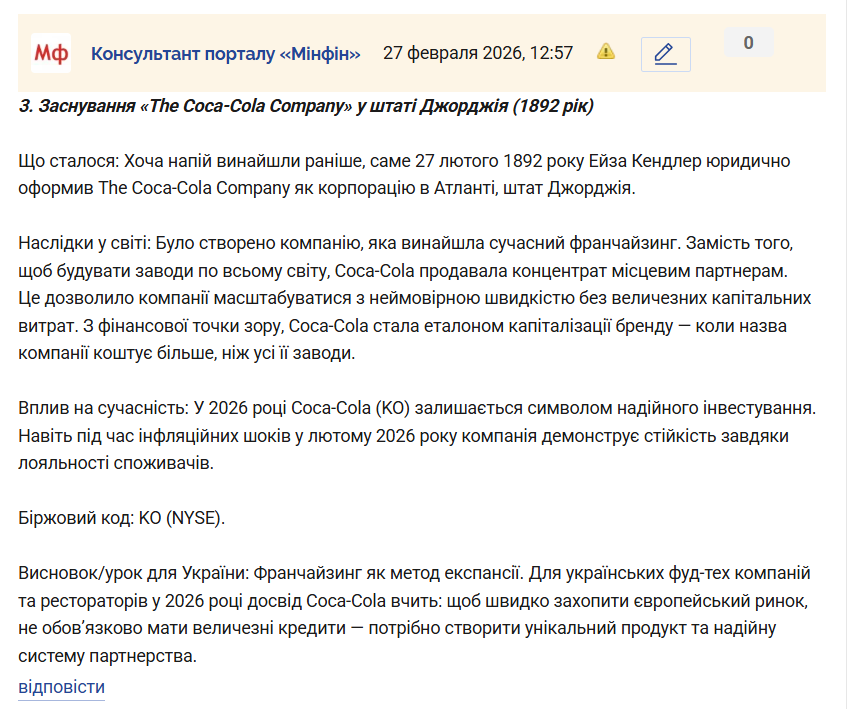Click the line 'Біржовий код: KO (NYSE).'

121,518
